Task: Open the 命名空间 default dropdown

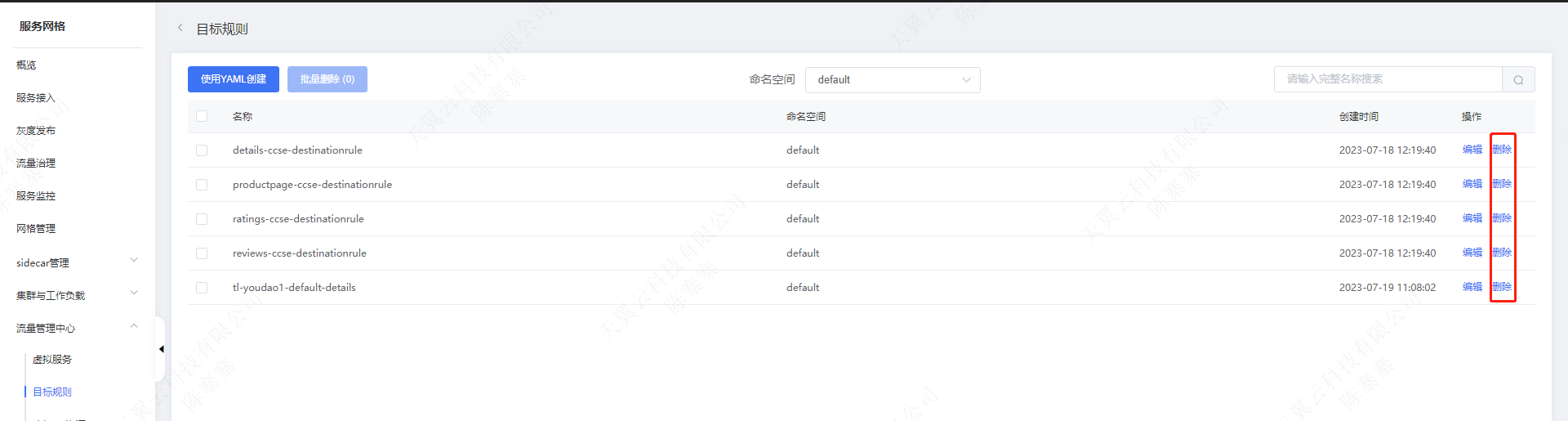Action: point(893,79)
